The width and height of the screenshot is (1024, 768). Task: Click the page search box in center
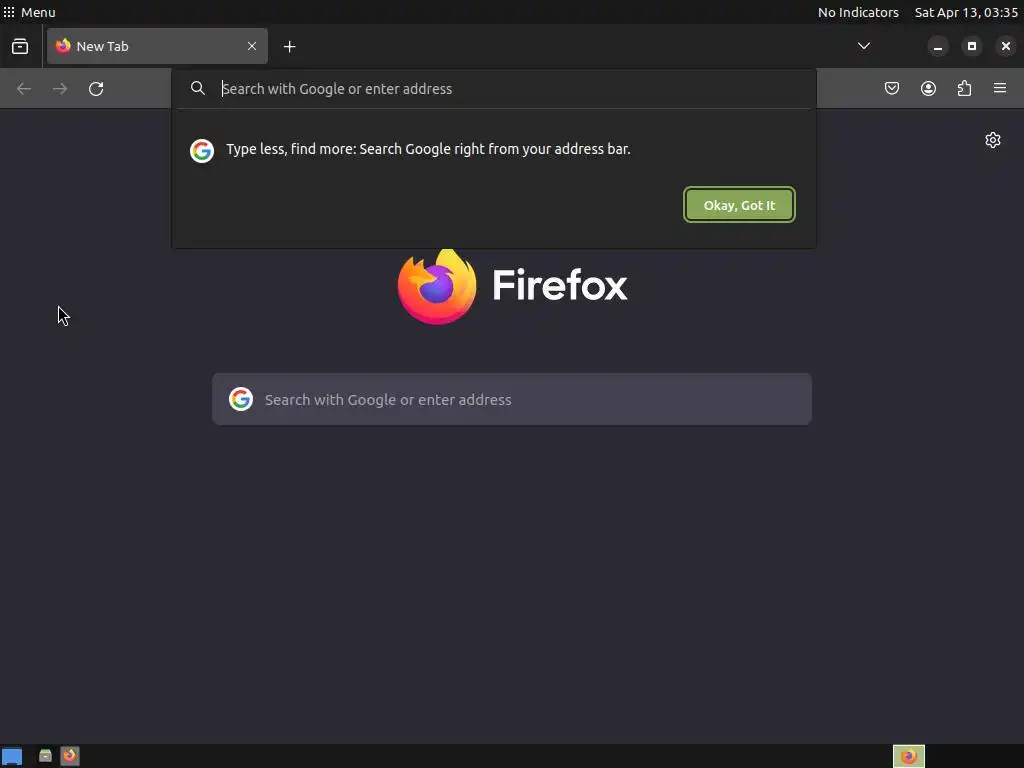pos(512,399)
